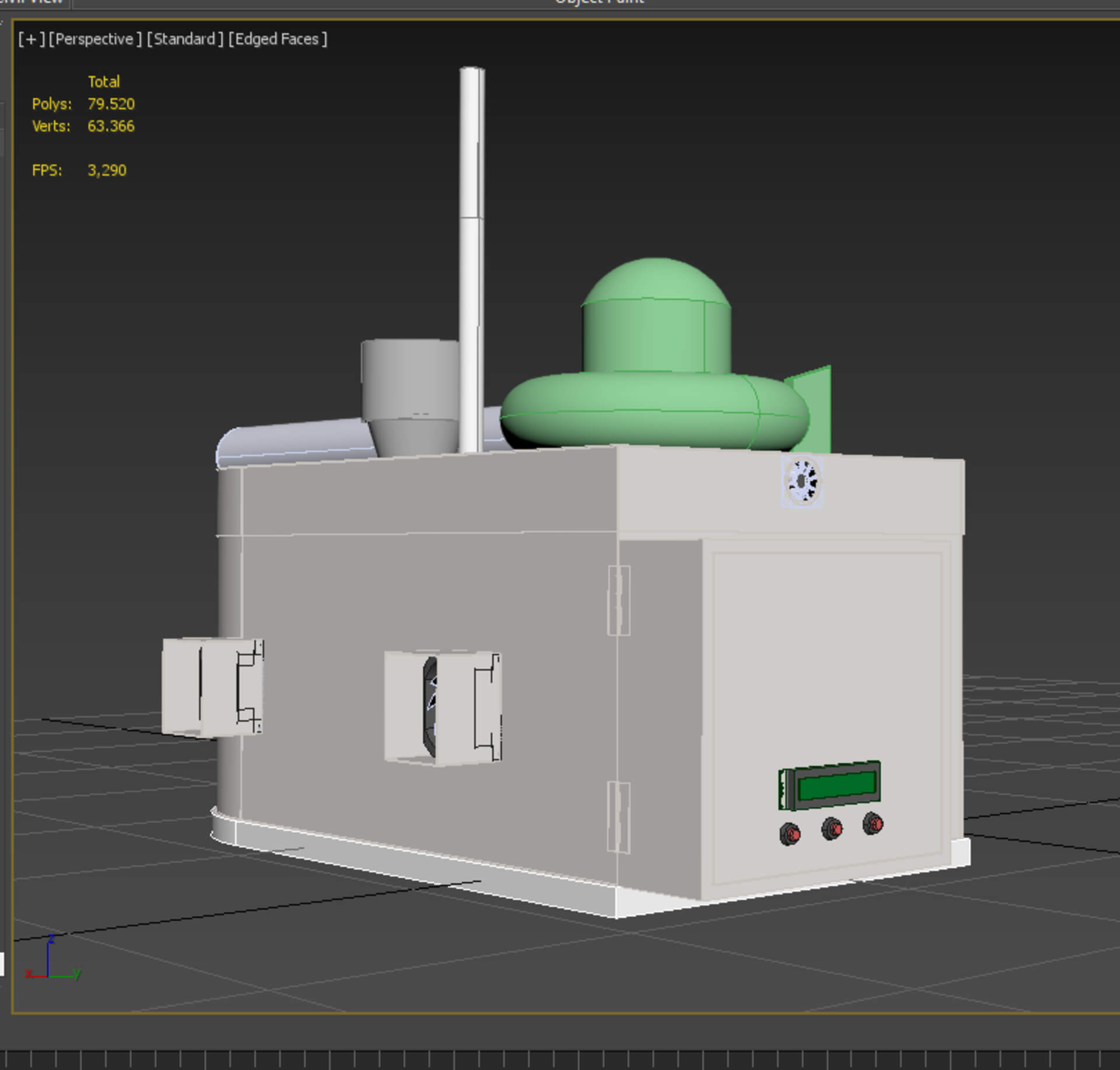This screenshot has width=1120, height=1070.
Task: Open the viewport [+] general menu
Action: pos(31,39)
